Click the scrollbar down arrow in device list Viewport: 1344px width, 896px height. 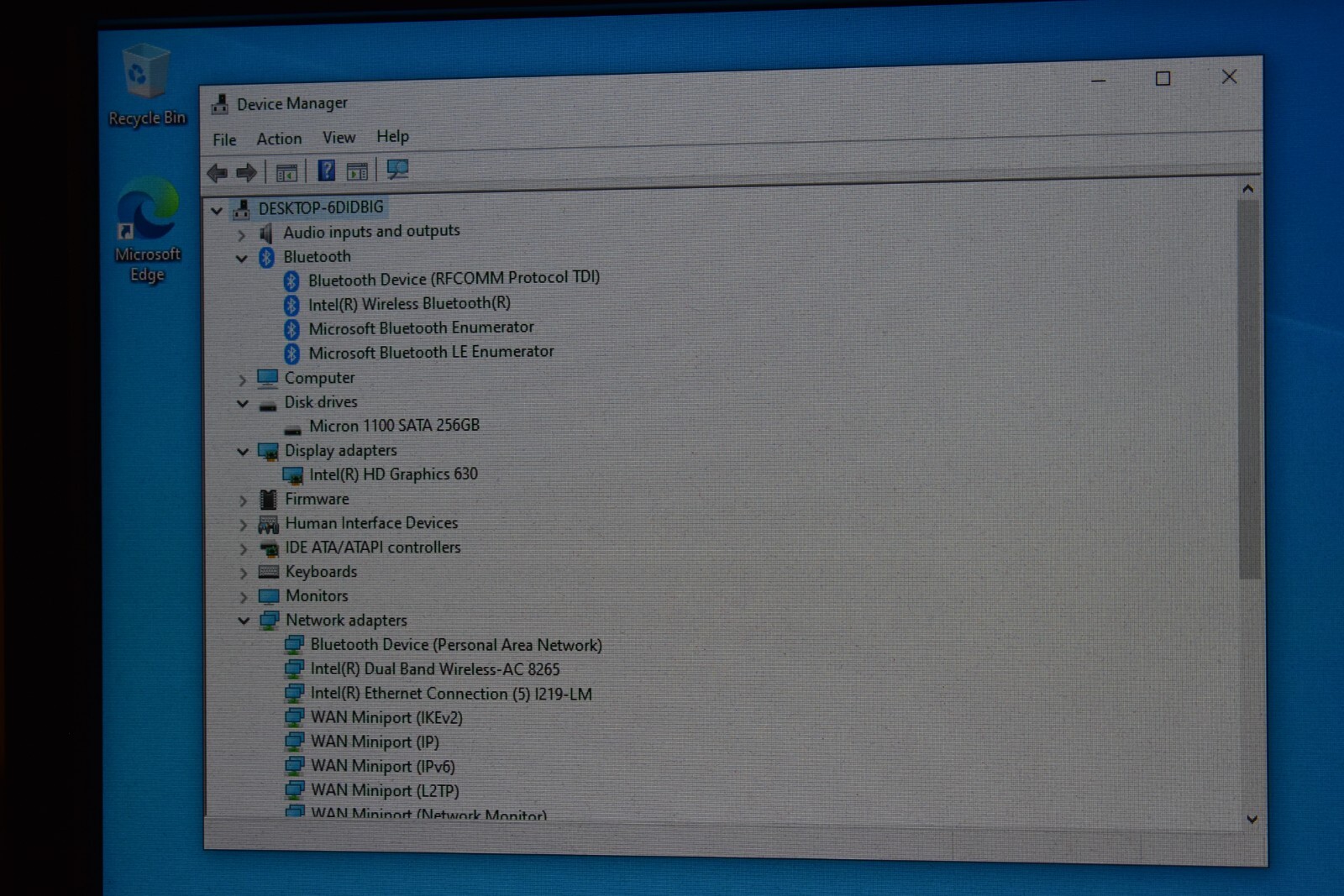(x=1252, y=820)
